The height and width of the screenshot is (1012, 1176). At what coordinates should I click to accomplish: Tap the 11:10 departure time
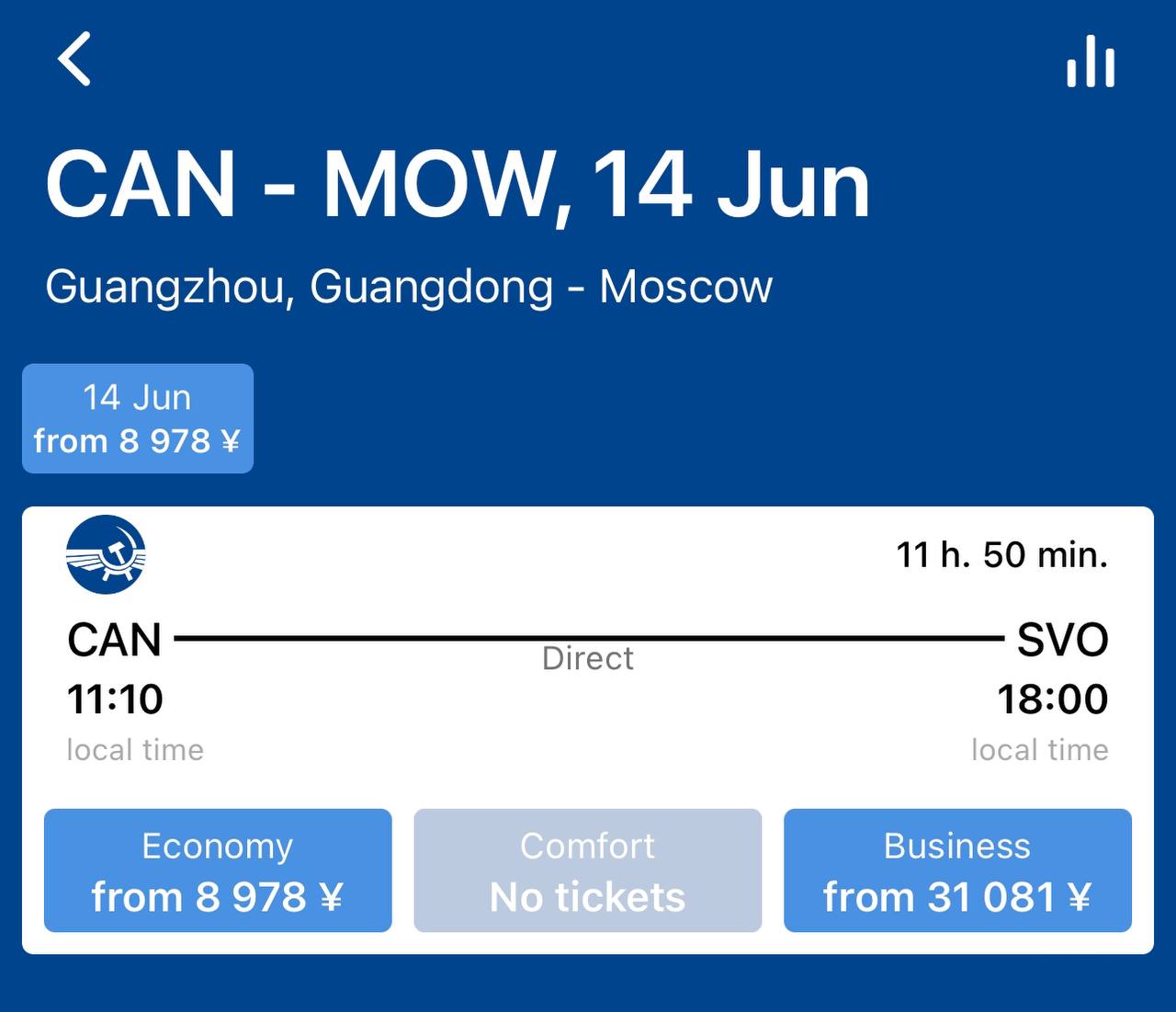coord(115,699)
